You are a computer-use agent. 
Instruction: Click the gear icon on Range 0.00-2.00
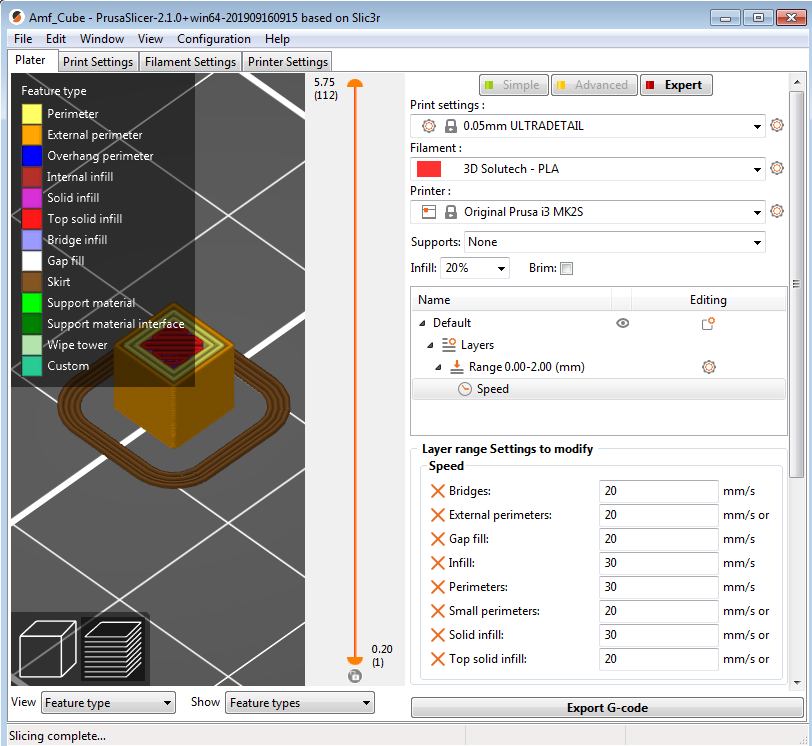coord(709,366)
